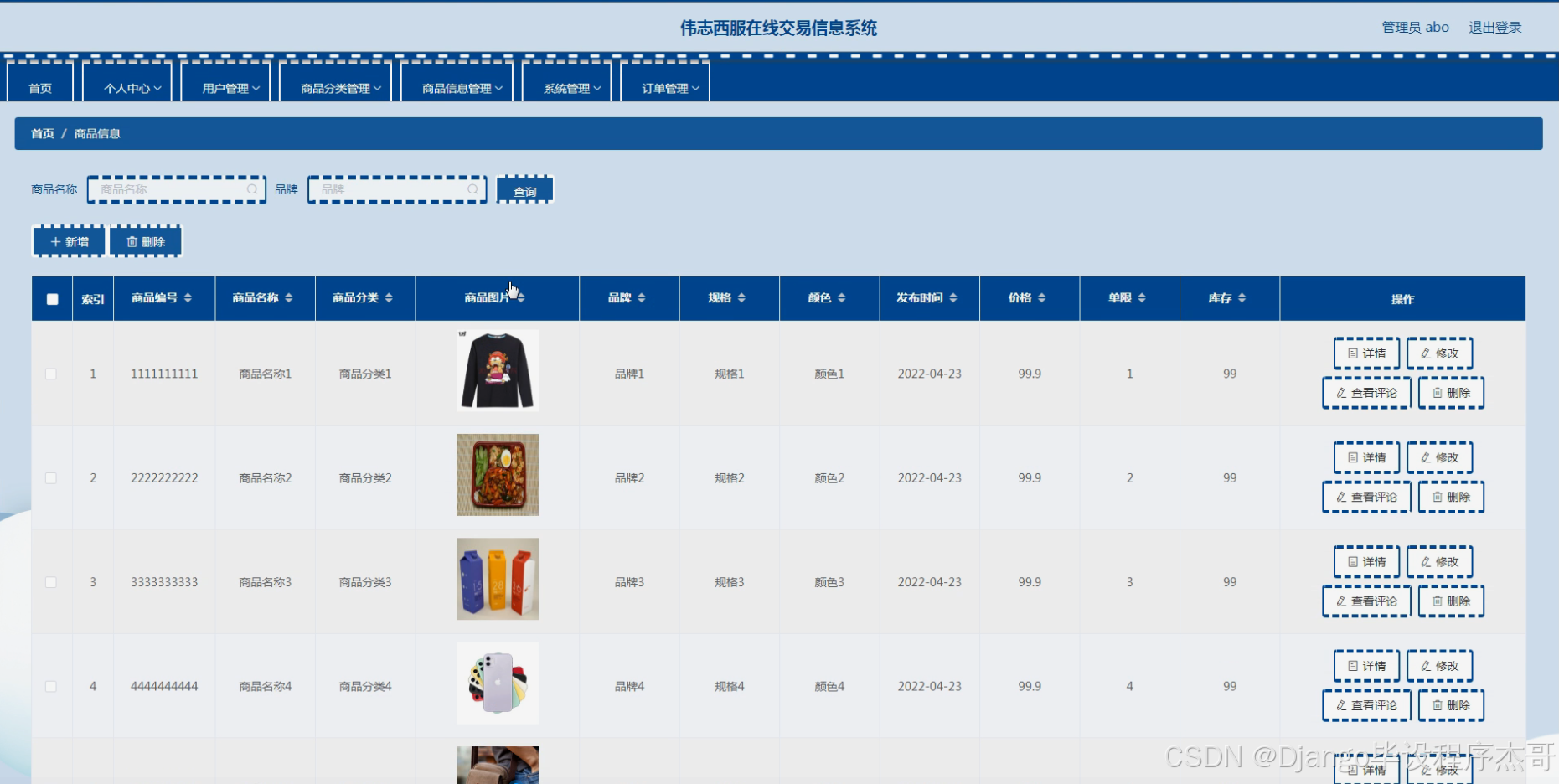Check the row 4 checkbox for 4444444444
The width and height of the screenshot is (1559, 784).
coord(51,686)
